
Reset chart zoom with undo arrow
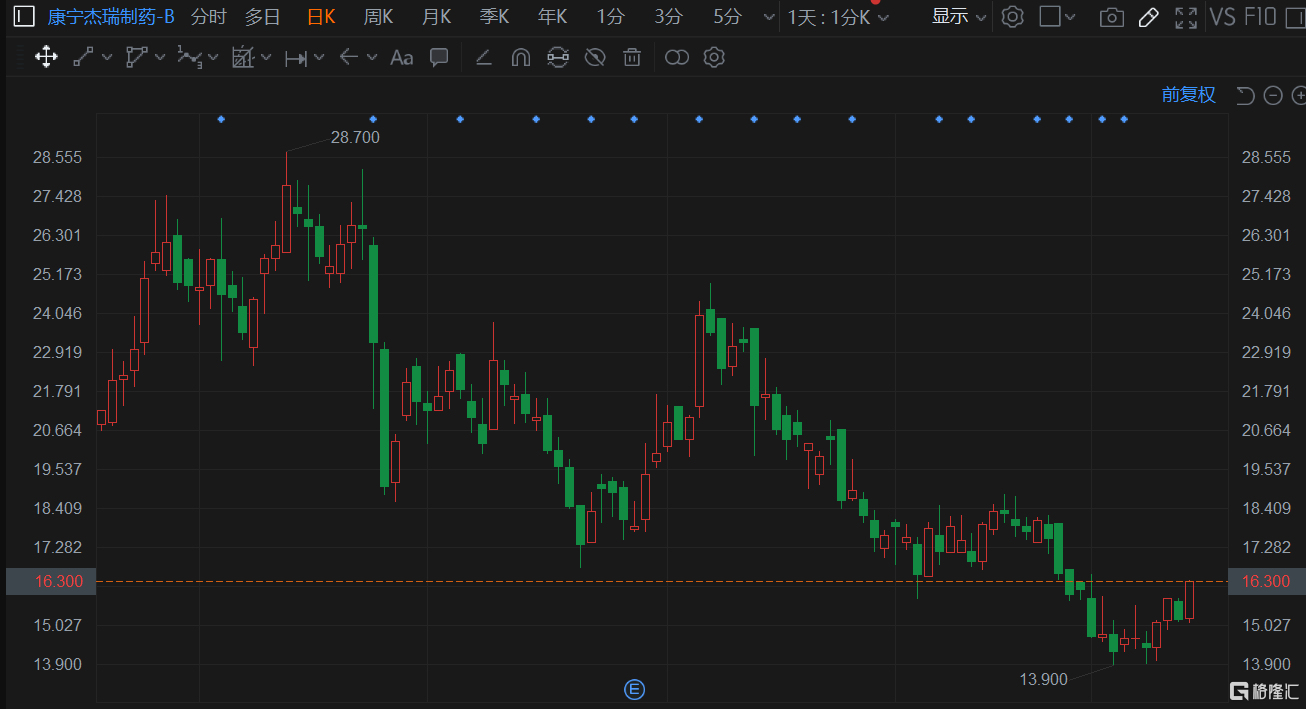coord(1245,96)
